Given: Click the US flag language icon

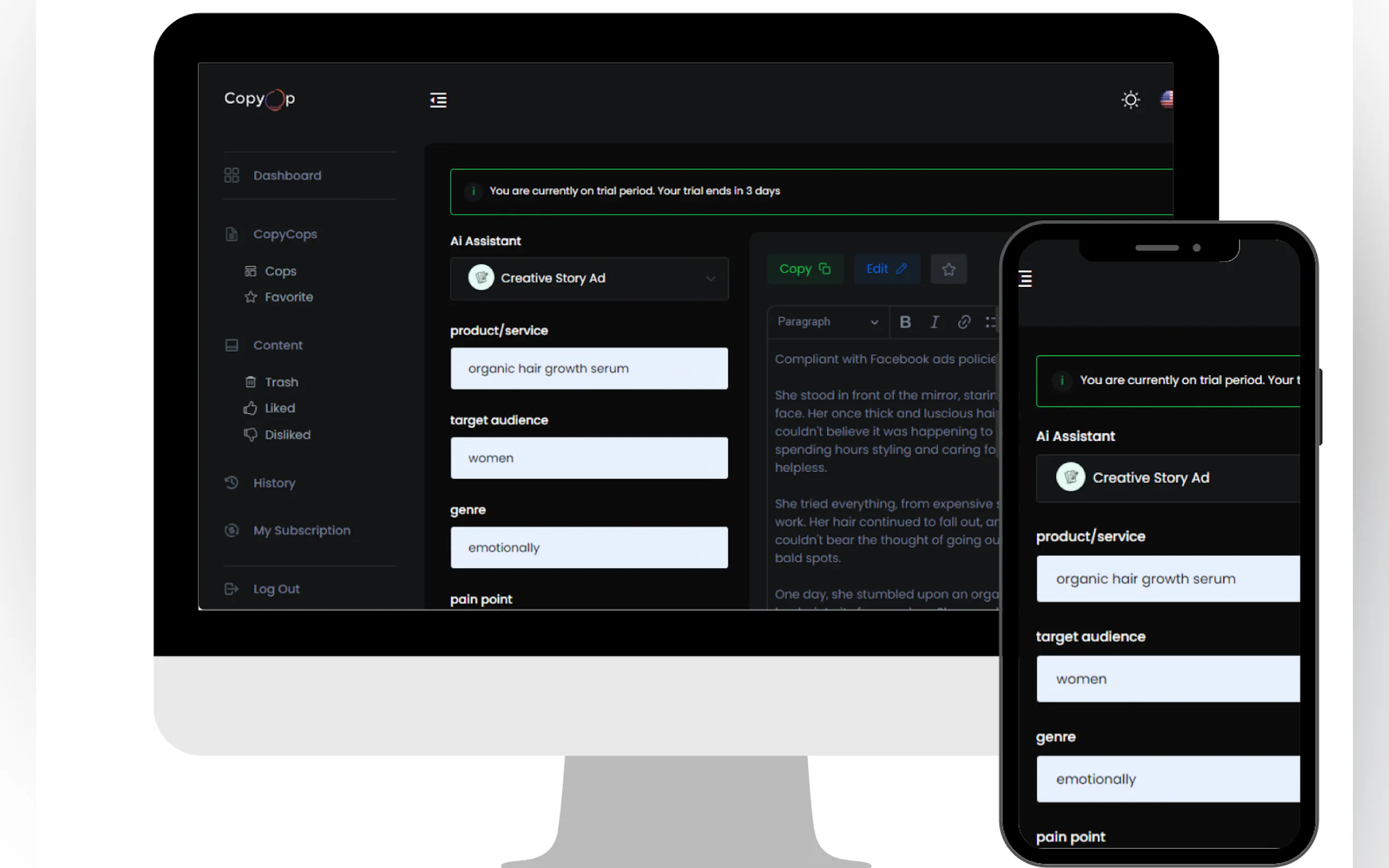Looking at the screenshot, I should (1166, 99).
